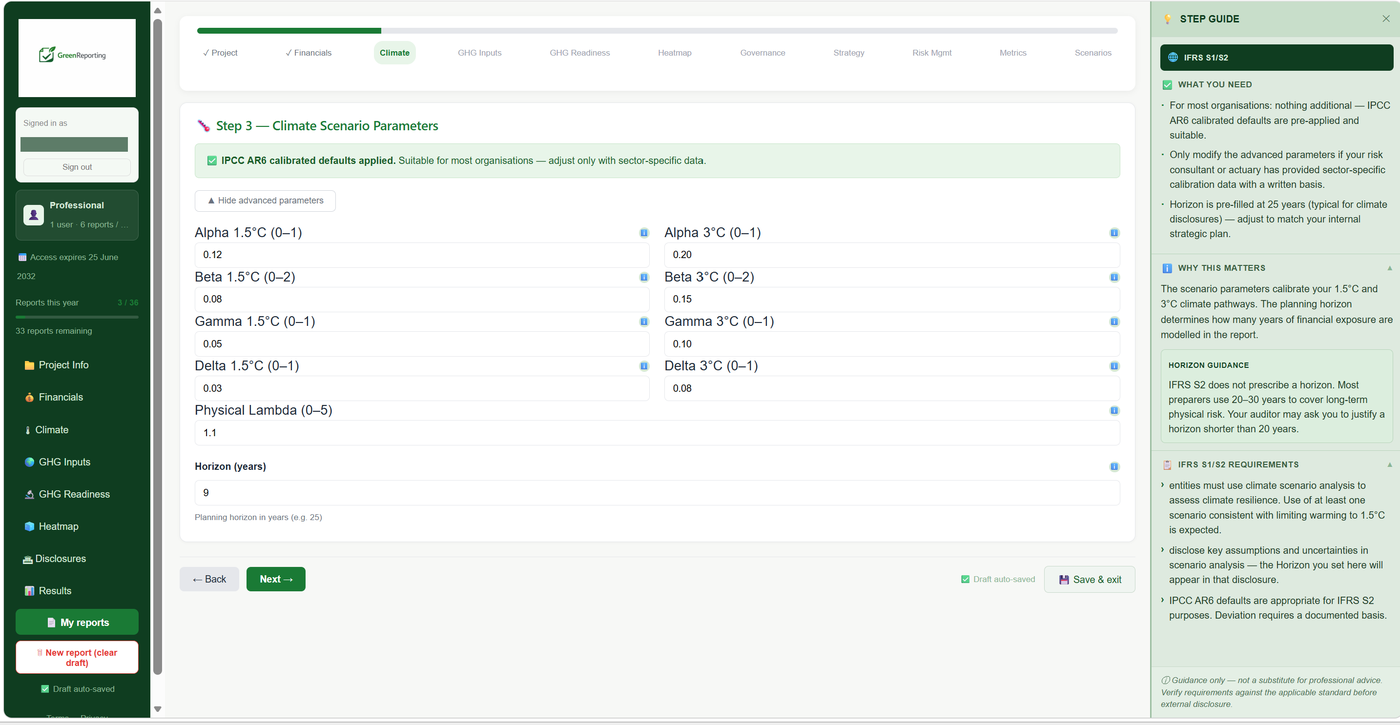1400x725 pixels.
Task: Click the 'Horizon Guidance' heading
Action: (x=1209, y=365)
